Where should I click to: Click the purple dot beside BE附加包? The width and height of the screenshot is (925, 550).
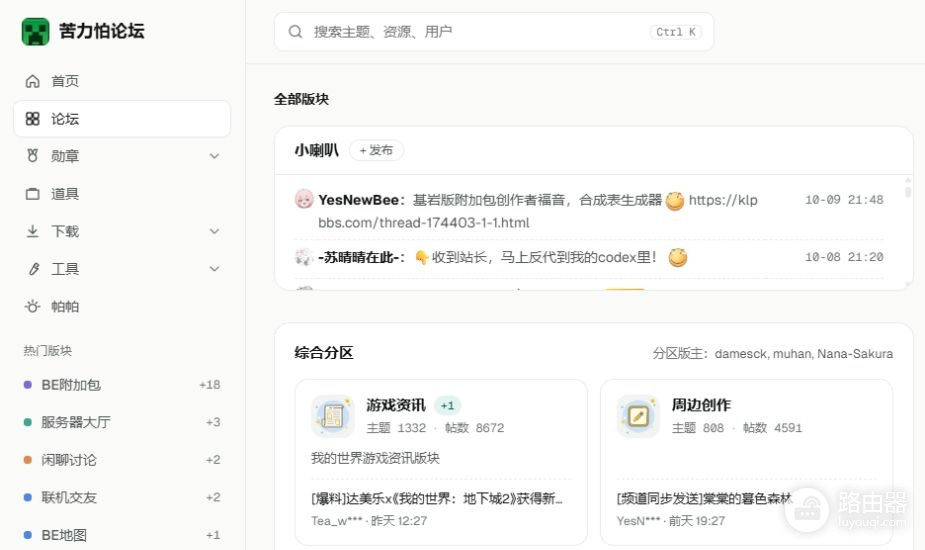[x=27, y=385]
